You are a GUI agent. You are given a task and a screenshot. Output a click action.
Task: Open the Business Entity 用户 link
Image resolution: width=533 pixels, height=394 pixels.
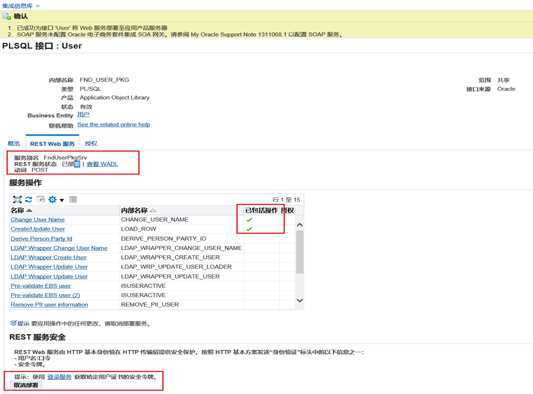[x=83, y=115]
